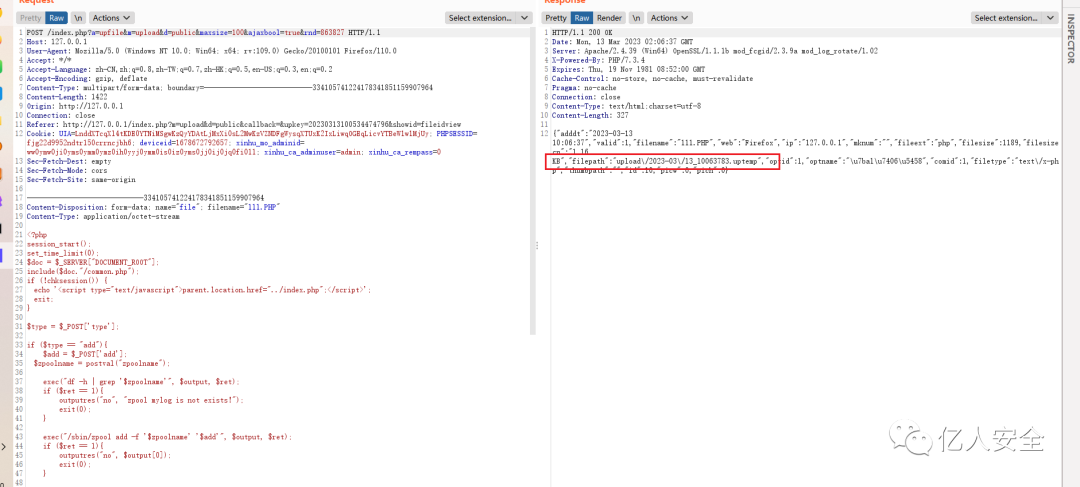
Task: Expand Response extension chevron arrow
Action: pyautogui.click(x=1051, y=18)
